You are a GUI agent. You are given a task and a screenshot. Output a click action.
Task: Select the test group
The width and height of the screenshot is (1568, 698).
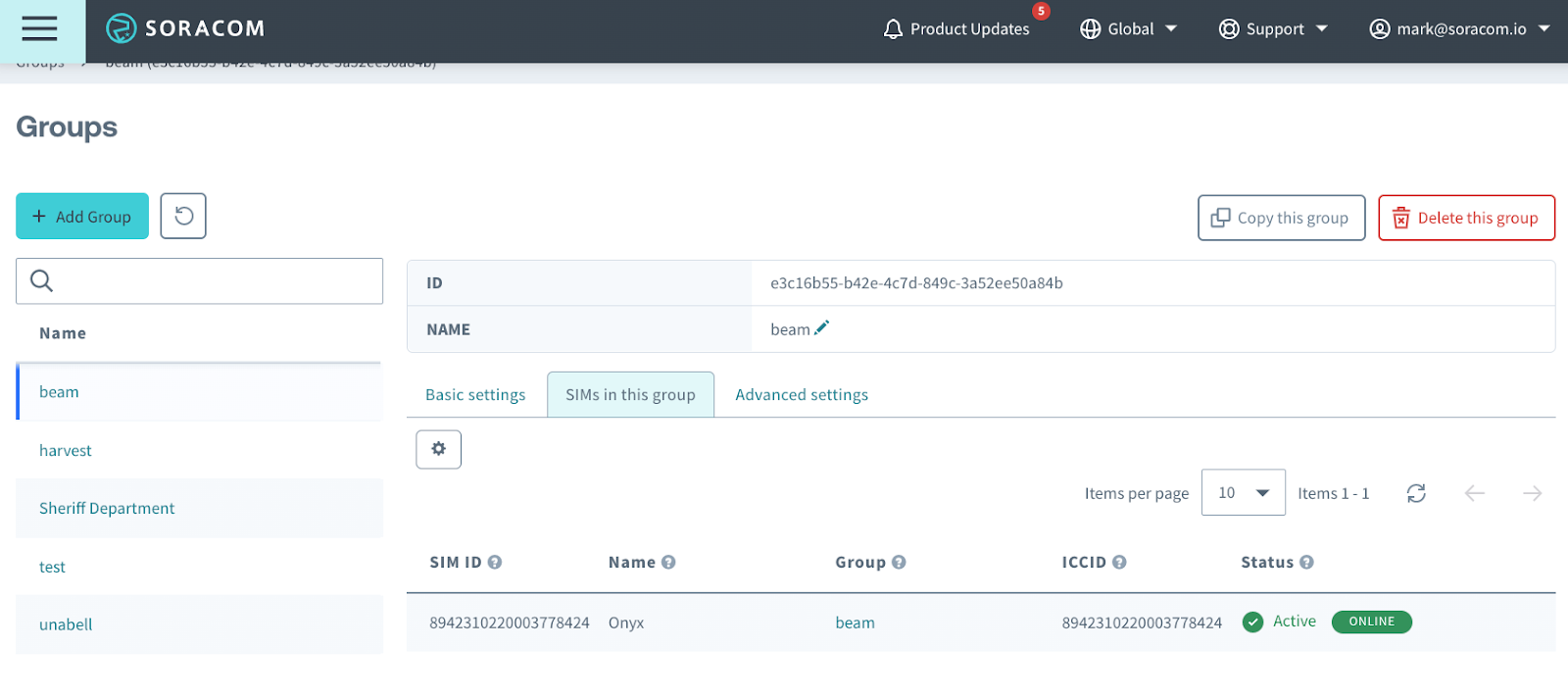199,567
